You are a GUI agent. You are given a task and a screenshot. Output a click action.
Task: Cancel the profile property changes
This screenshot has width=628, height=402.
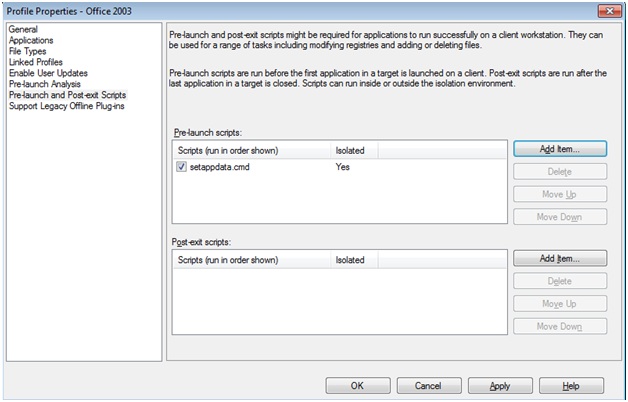pos(427,385)
